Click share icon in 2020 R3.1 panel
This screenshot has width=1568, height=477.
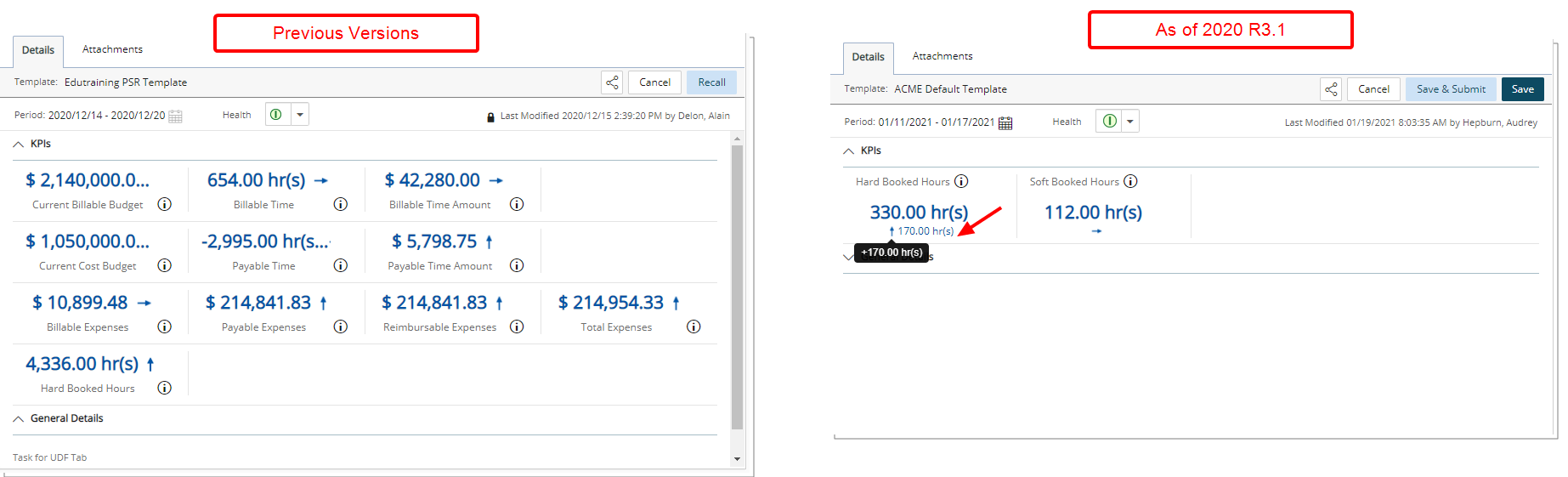point(1331,89)
